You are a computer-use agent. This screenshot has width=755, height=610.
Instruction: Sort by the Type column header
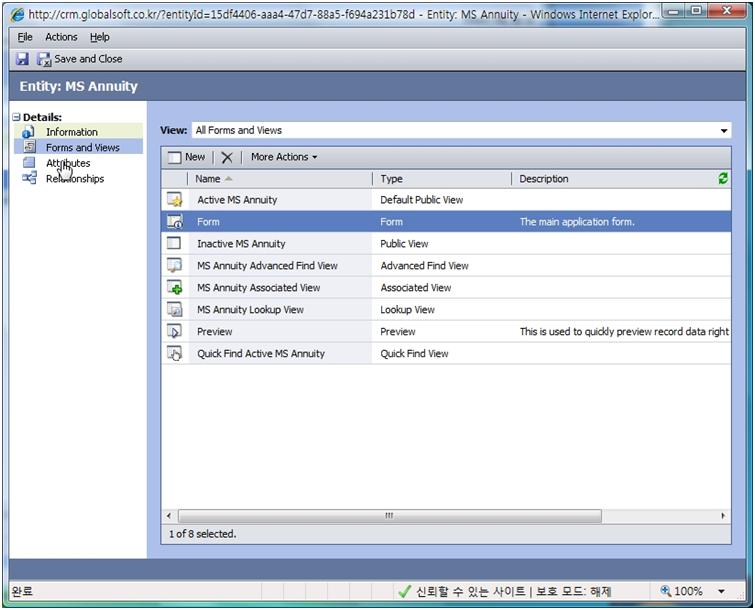coord(391,179)
